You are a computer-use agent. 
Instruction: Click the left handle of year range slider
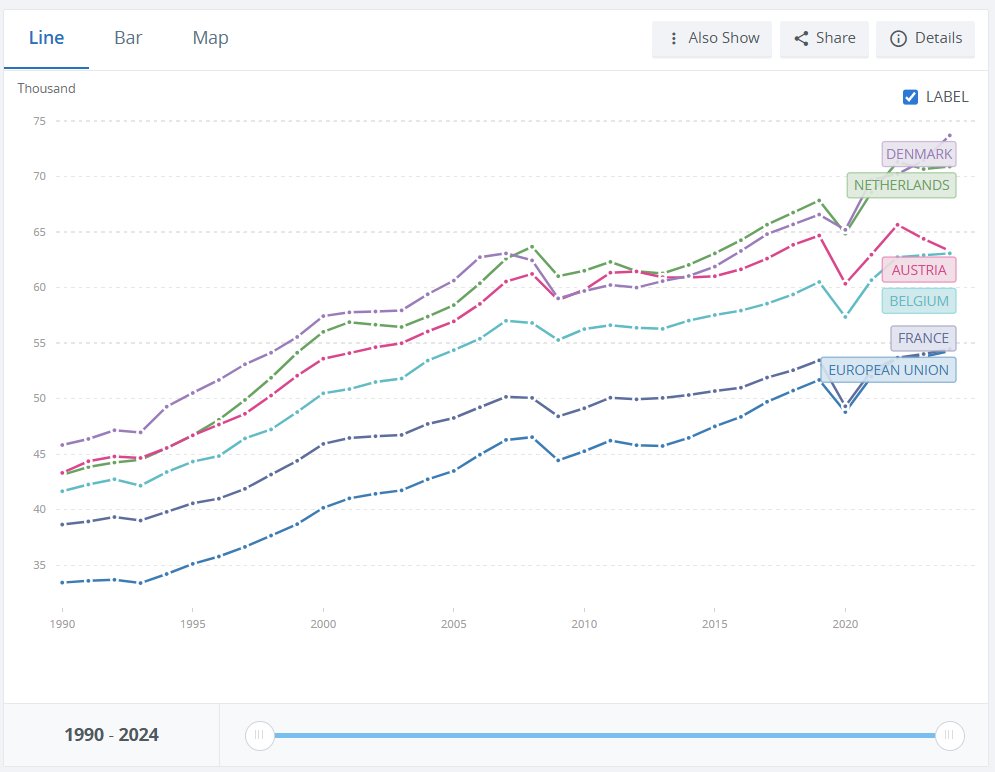click(260, 735)
